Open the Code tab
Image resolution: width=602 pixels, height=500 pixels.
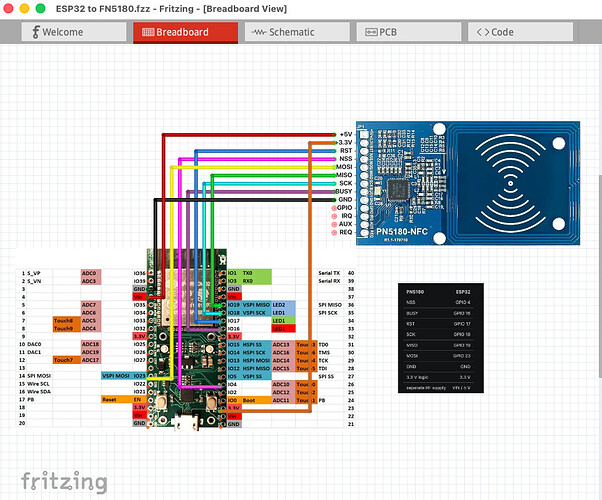[520, 32]
